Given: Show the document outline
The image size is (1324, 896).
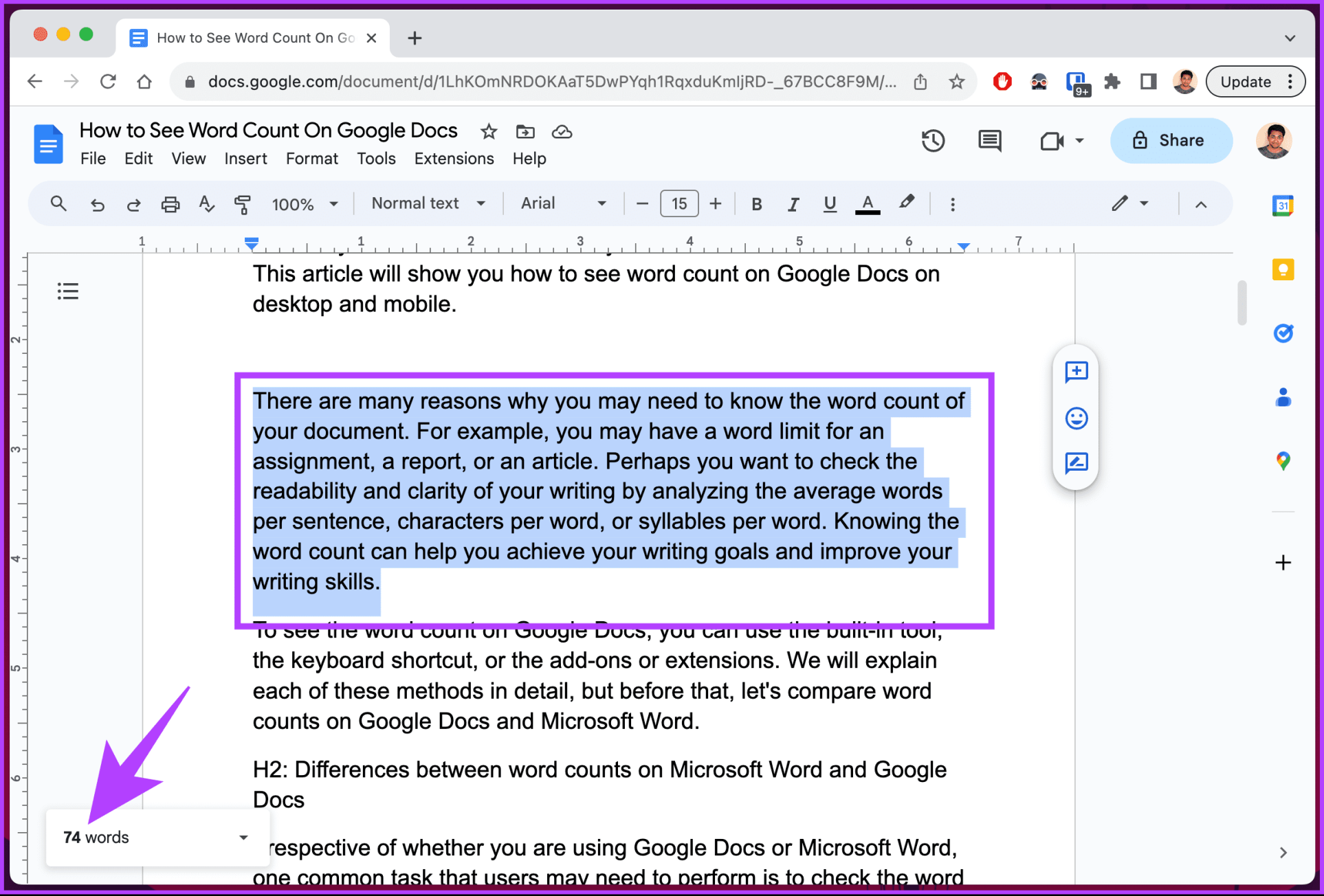Looking at the screenshot, I should 67,291.
